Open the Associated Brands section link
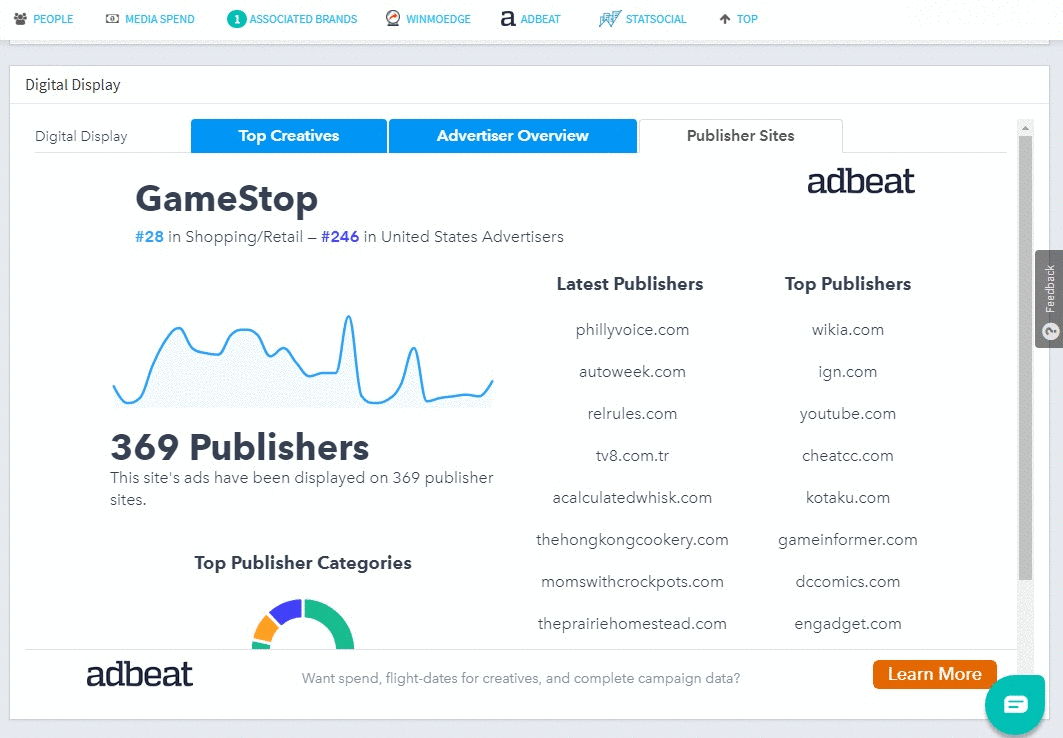 tap(303, 19)
